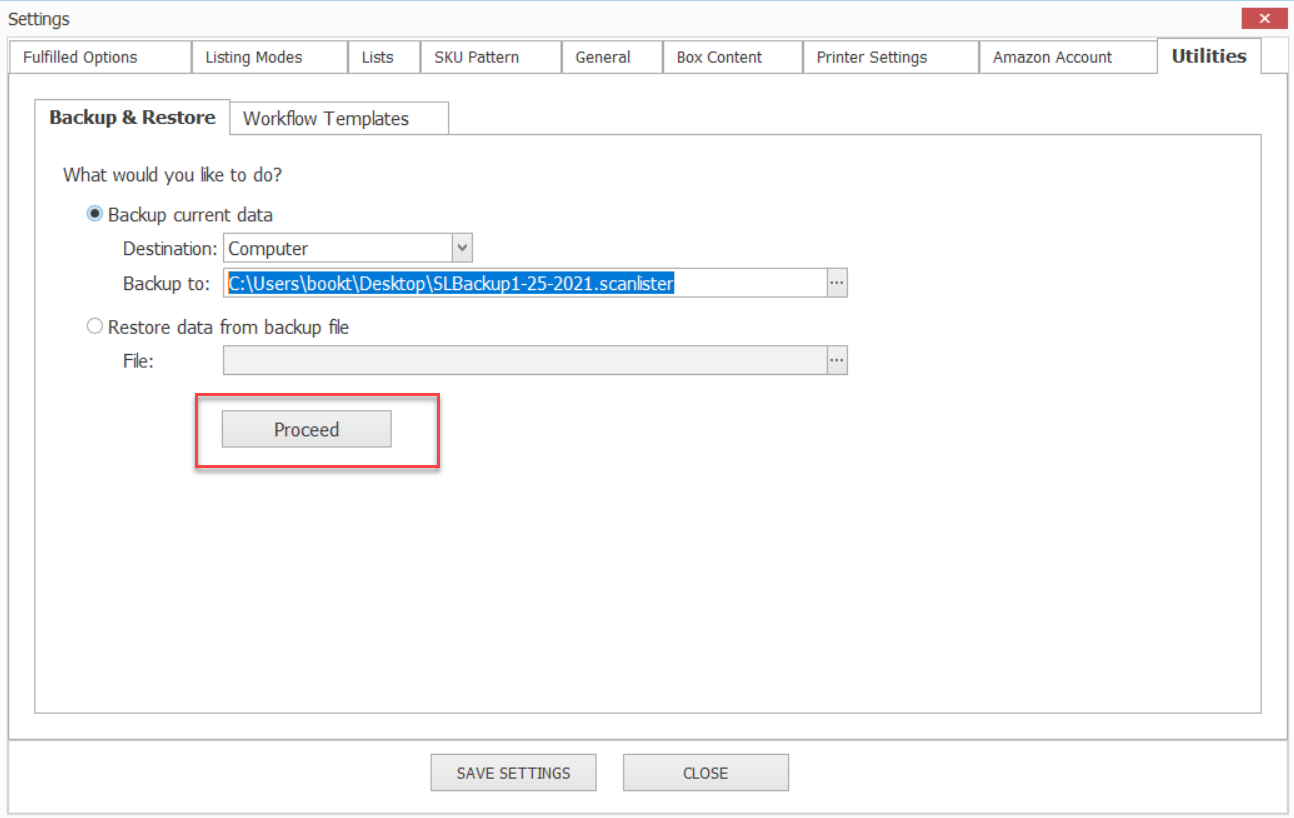Select Restore data from backup file option
Viewport: 1294px width, 818px height.
pyautogui.click(x=96, y=327)
